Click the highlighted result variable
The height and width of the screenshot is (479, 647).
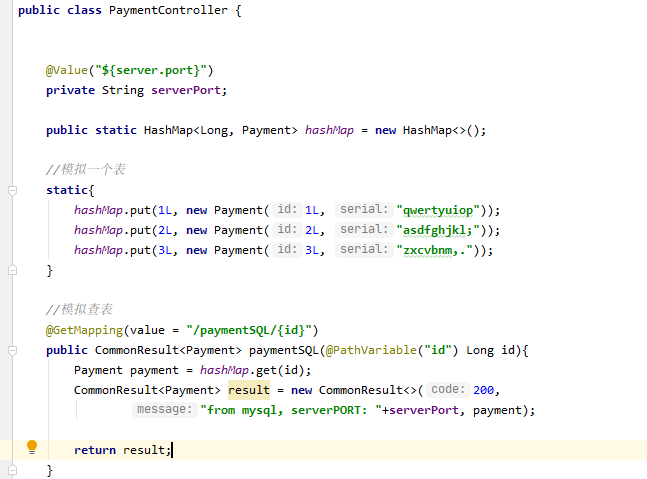click(249, 390)
